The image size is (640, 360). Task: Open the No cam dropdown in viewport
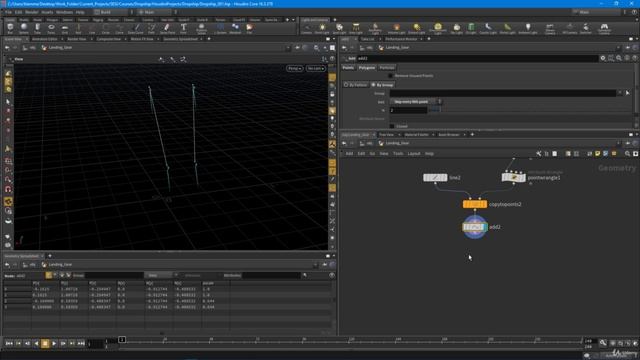click(x=316, y=68)
